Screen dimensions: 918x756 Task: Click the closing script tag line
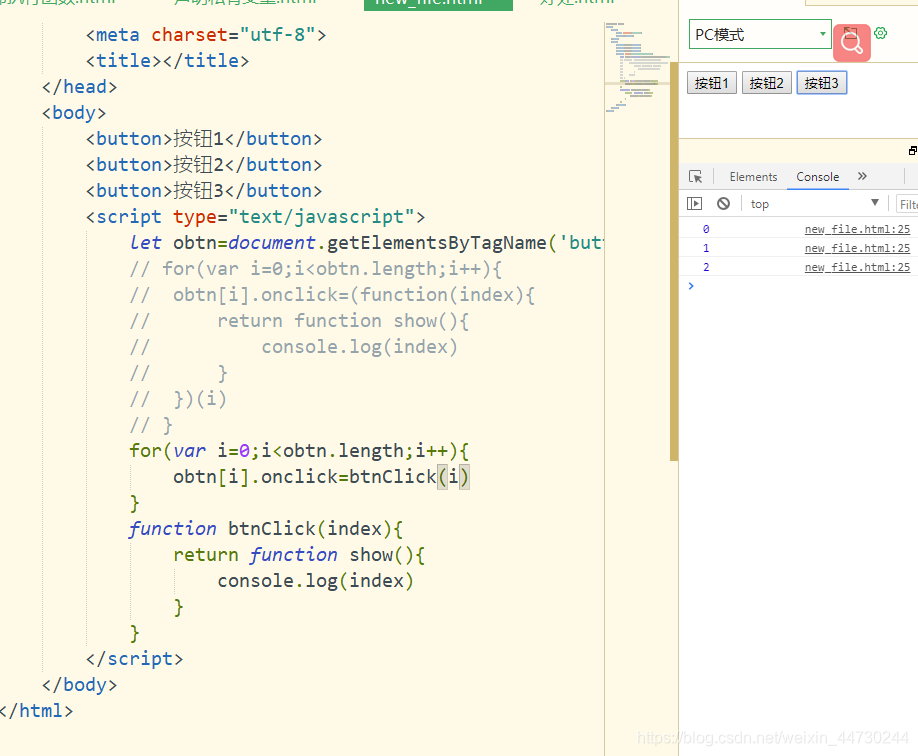pos(135,659)
